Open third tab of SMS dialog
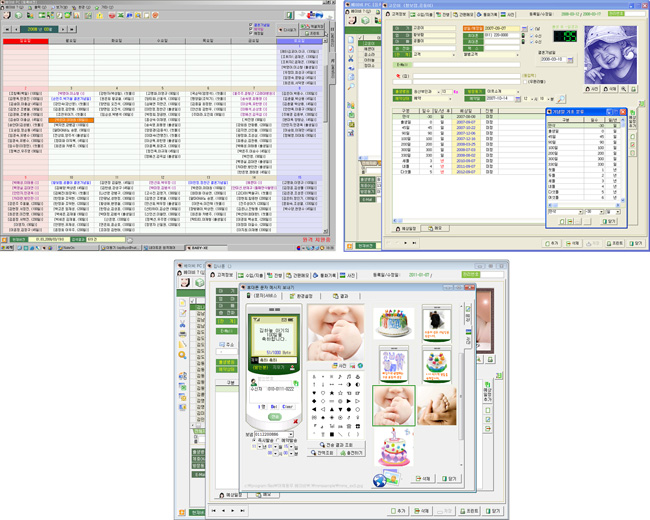Viewport: 650px width, 520px height. [x=341, y=296]
